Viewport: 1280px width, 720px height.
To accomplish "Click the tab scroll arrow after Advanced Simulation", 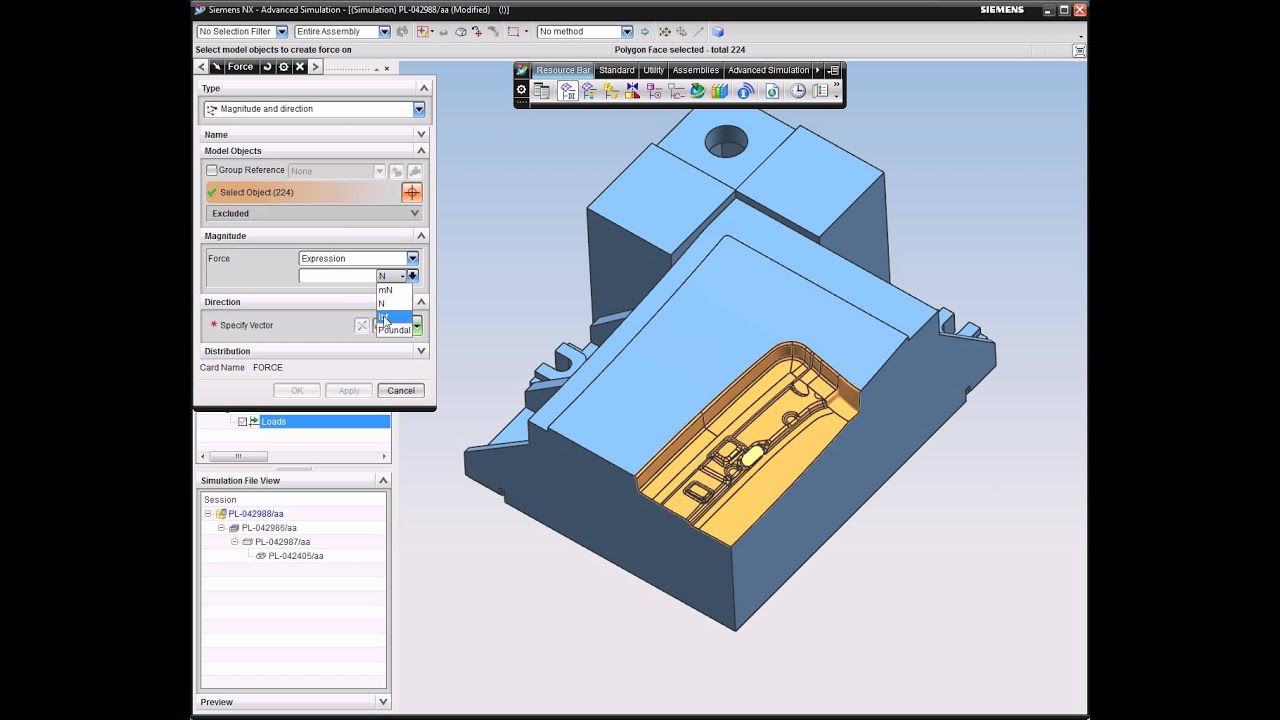I will point(818,70).
